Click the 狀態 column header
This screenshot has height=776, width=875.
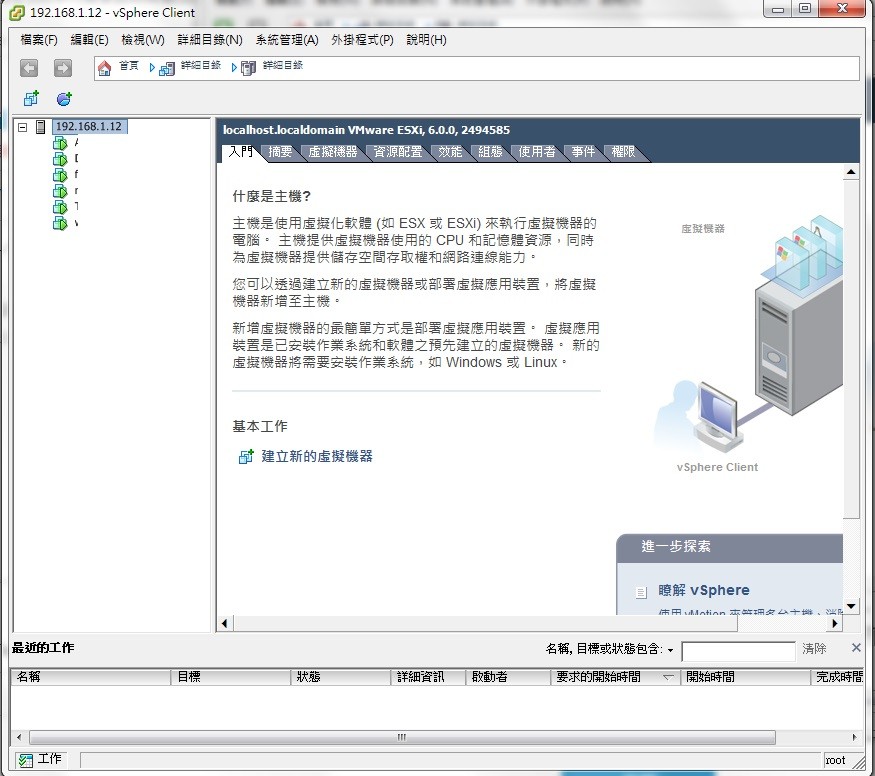tap(340, 677)
